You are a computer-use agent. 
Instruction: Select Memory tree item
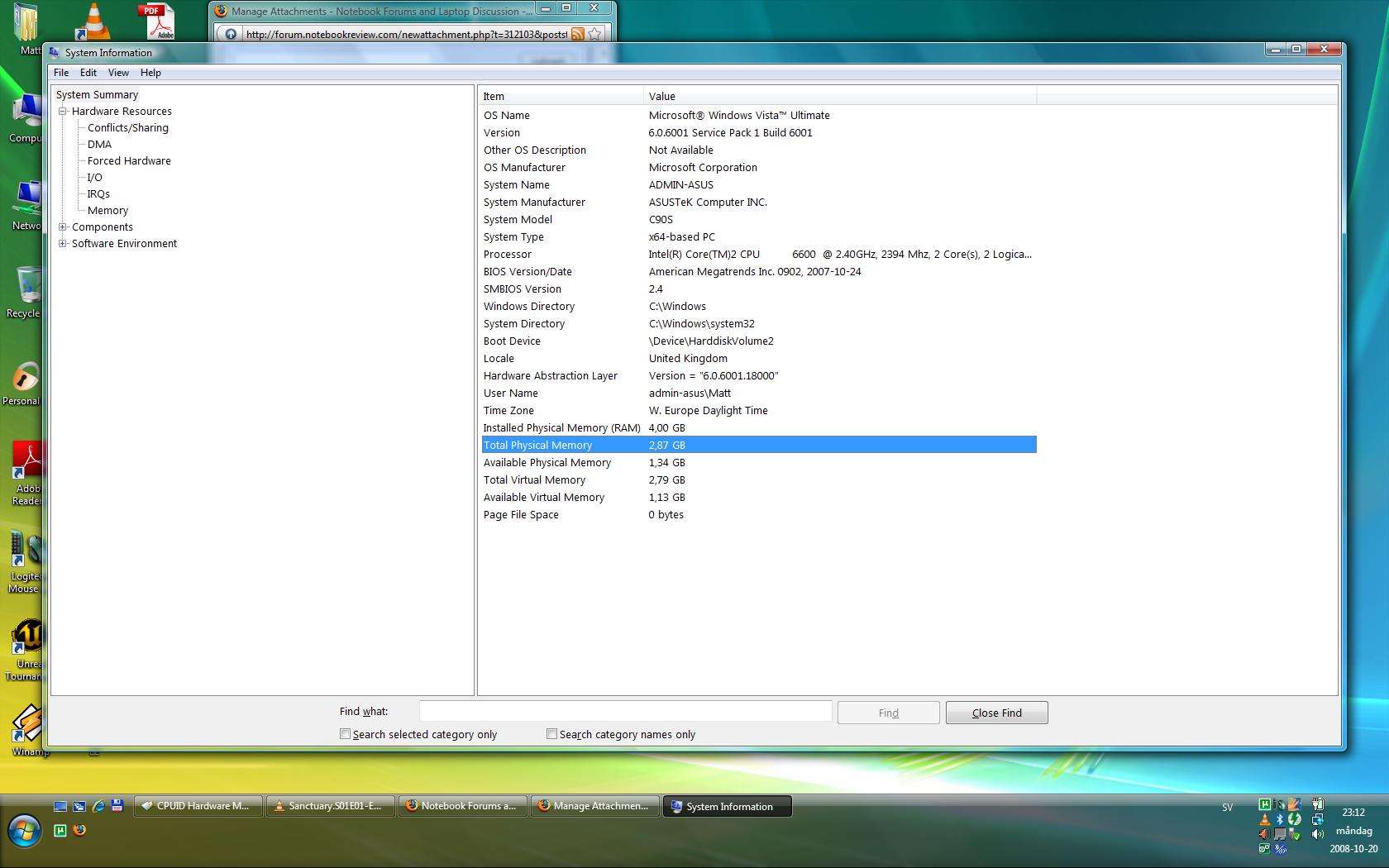pyautogui.click(x=107, y=210)
